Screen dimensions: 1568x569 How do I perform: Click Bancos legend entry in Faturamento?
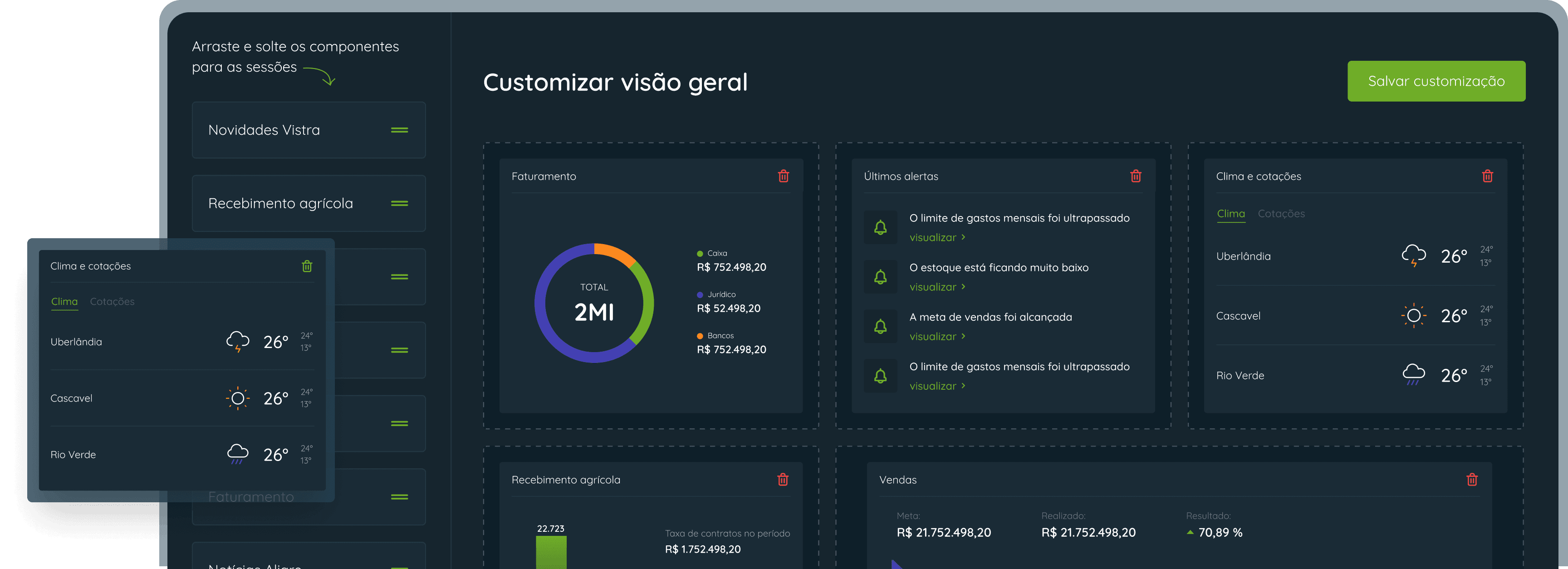pos(731,343)
